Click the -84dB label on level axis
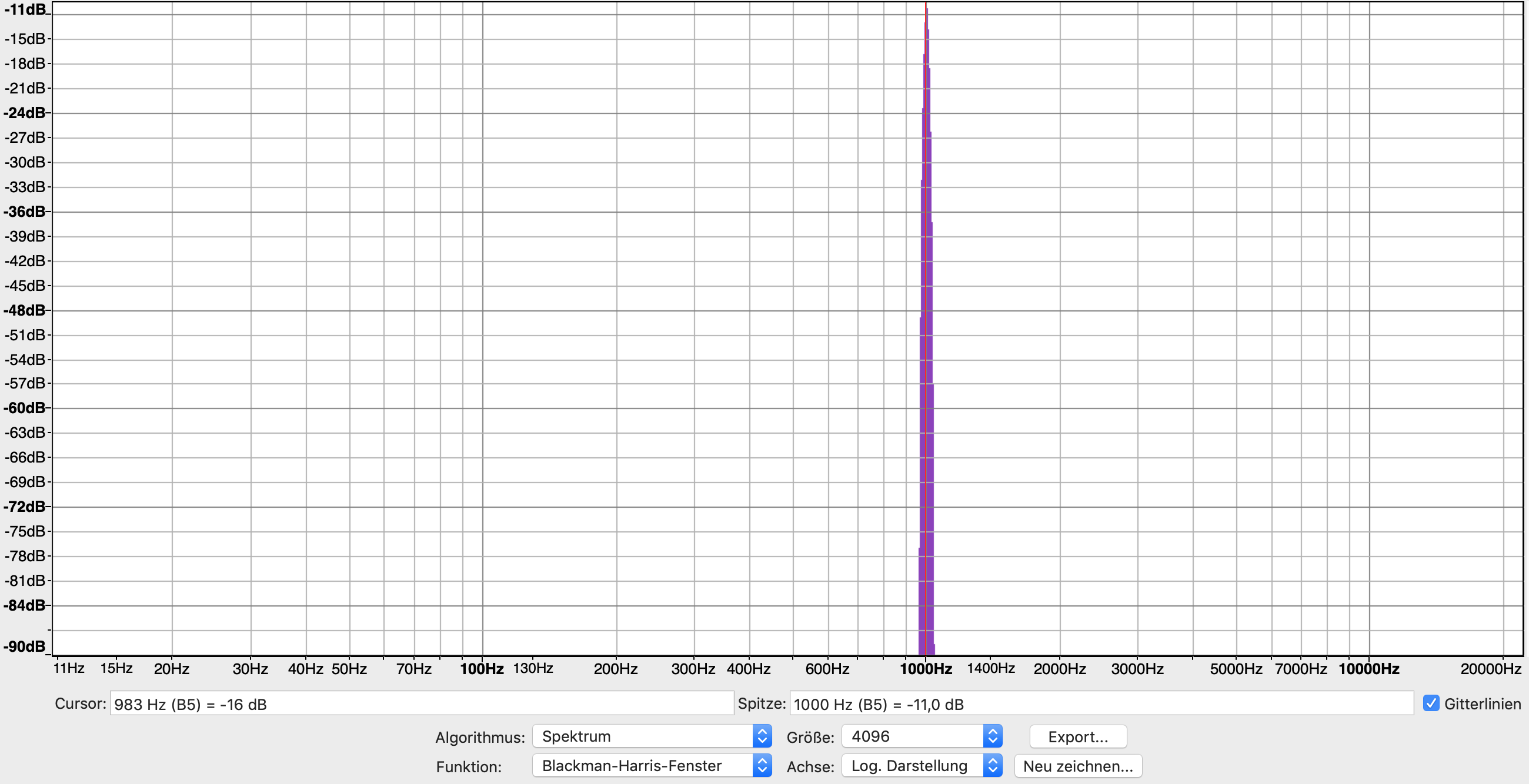Viewport: 1529px width, 784px height. coord(24,605)
